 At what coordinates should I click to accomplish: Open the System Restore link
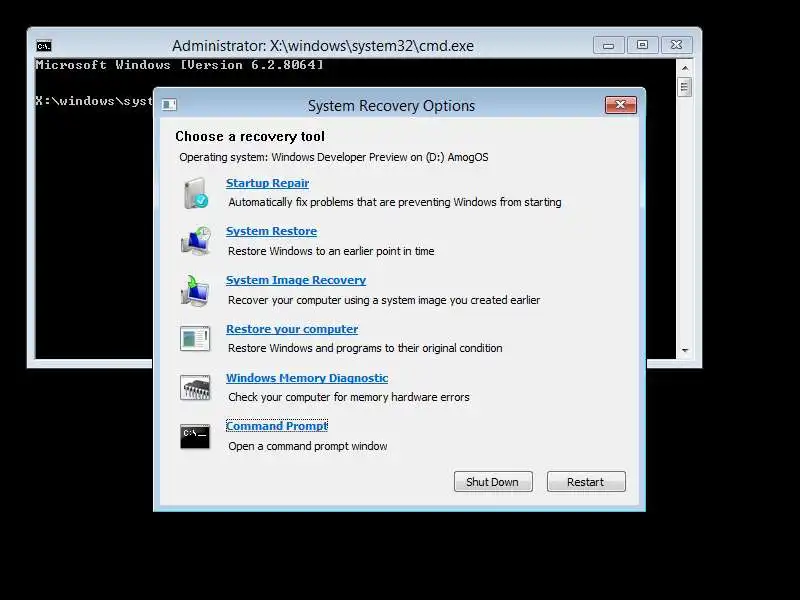tap(271, 231)
